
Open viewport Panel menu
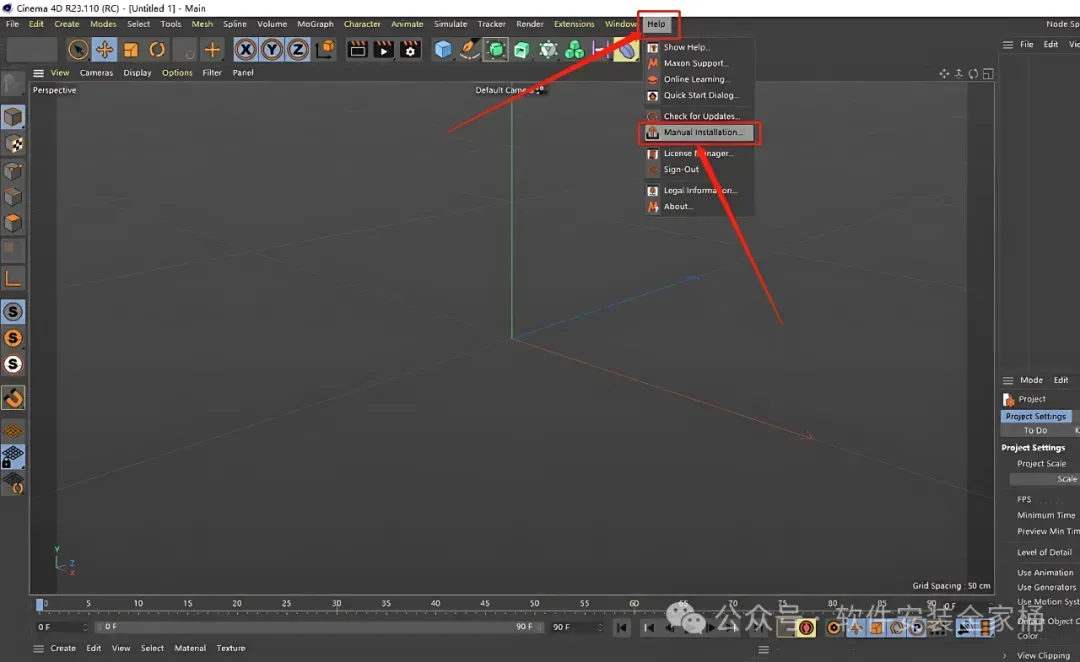point(242,73)
